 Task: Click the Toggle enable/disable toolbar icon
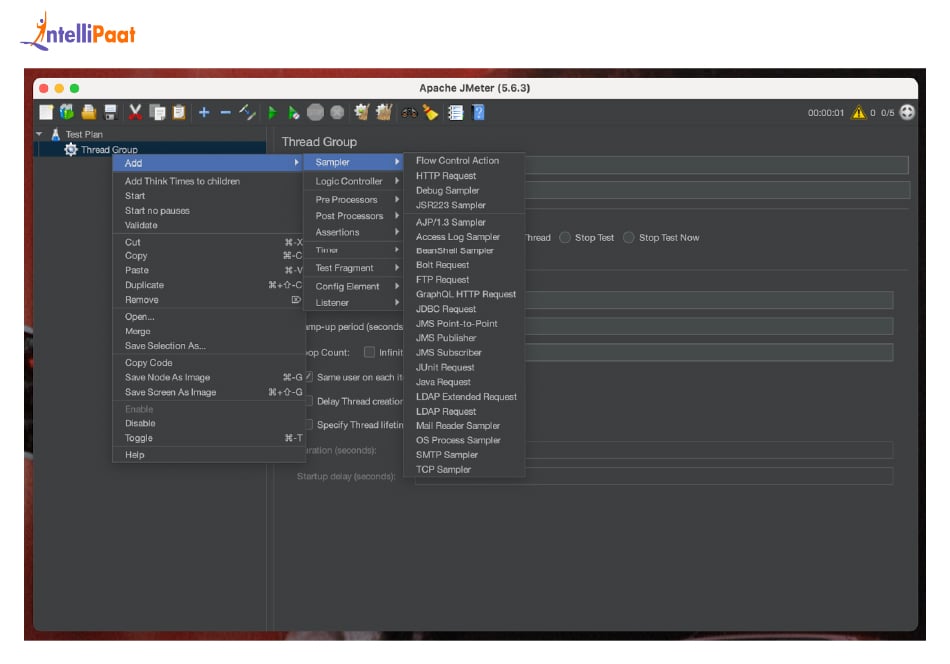(x=247, y=112)
